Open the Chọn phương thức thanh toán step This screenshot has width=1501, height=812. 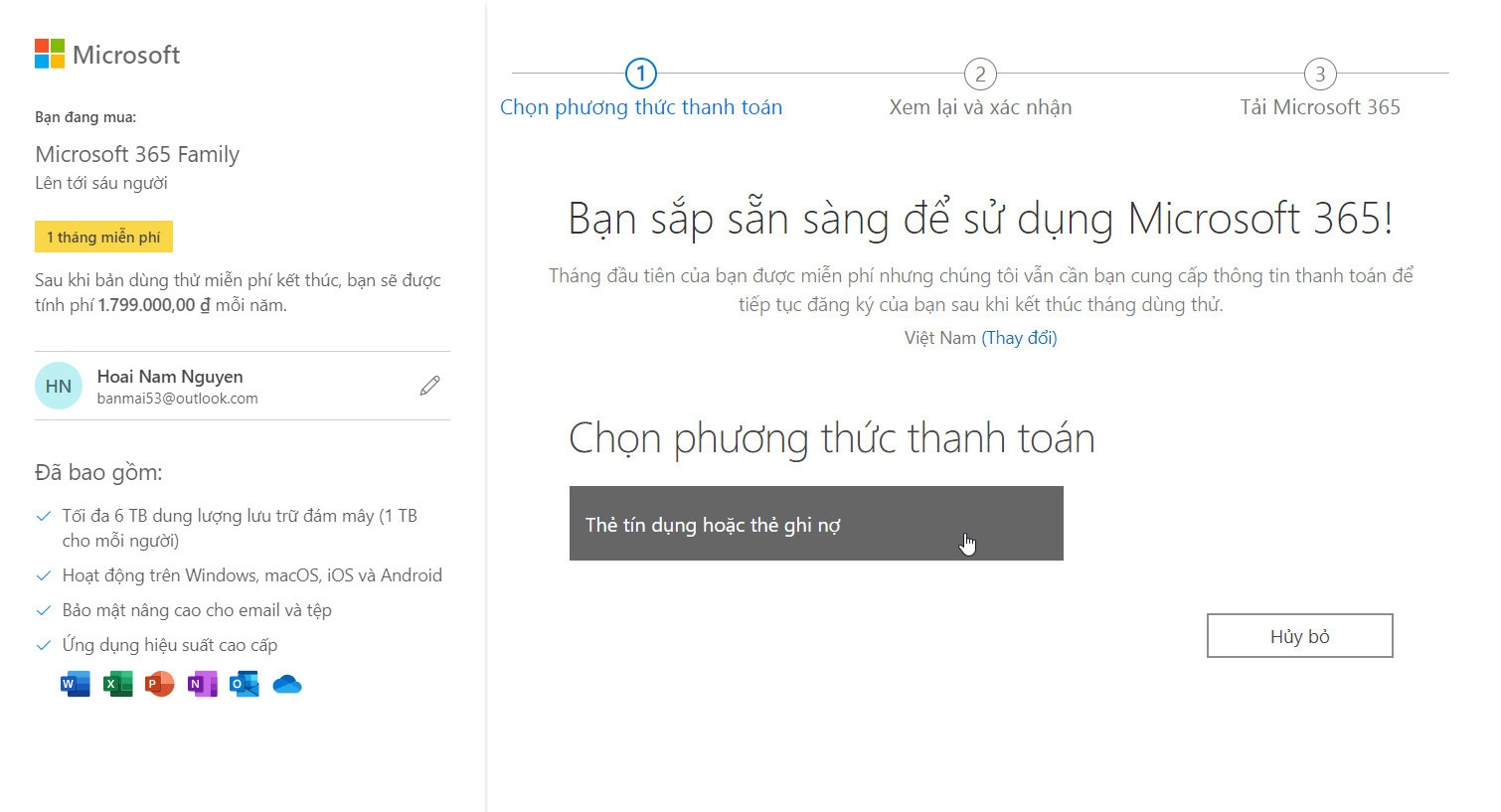[x=641, y=107]
